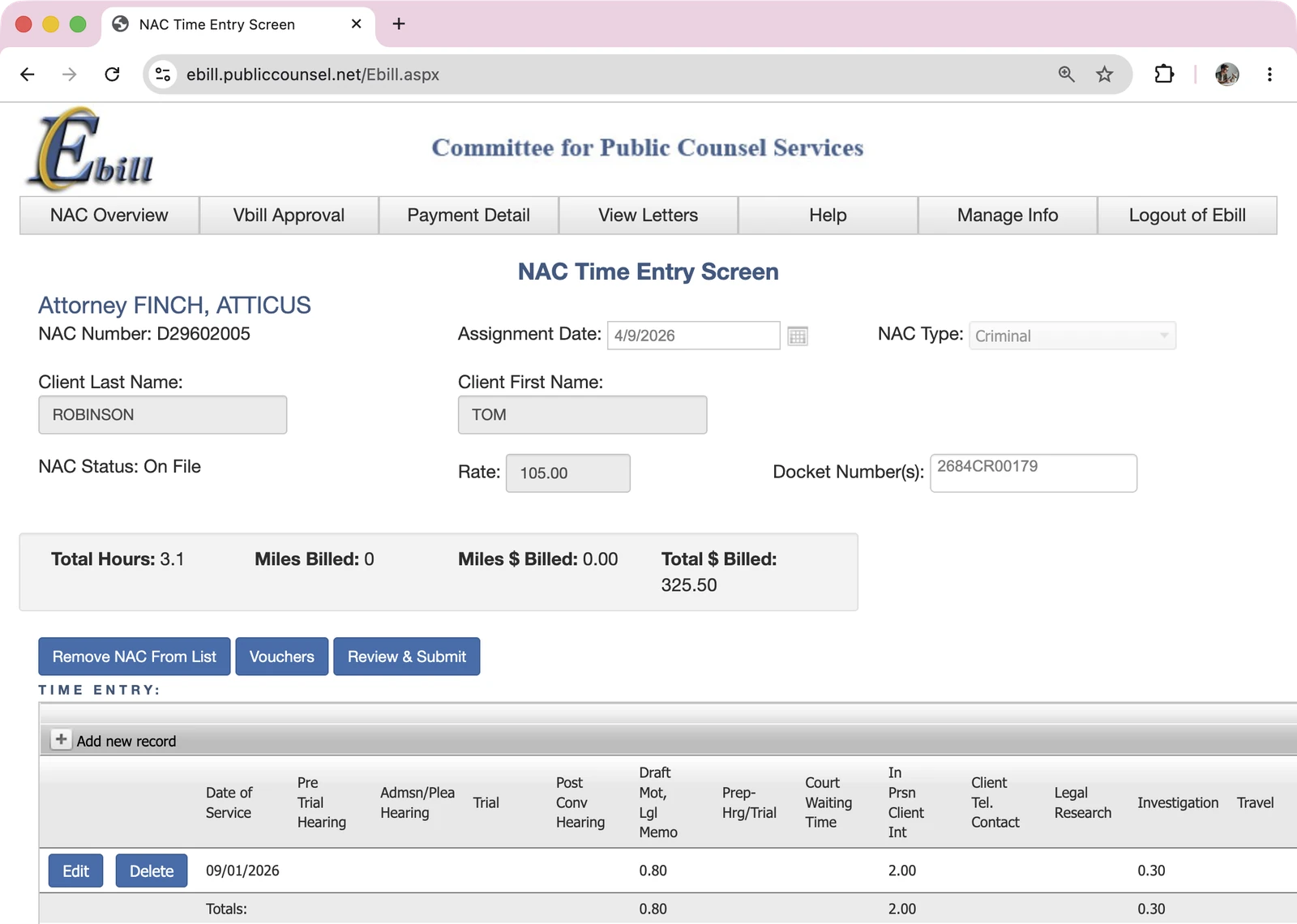Click the browser address bar URL
The height and width of the screenshot is (924, 1297).
313,75
